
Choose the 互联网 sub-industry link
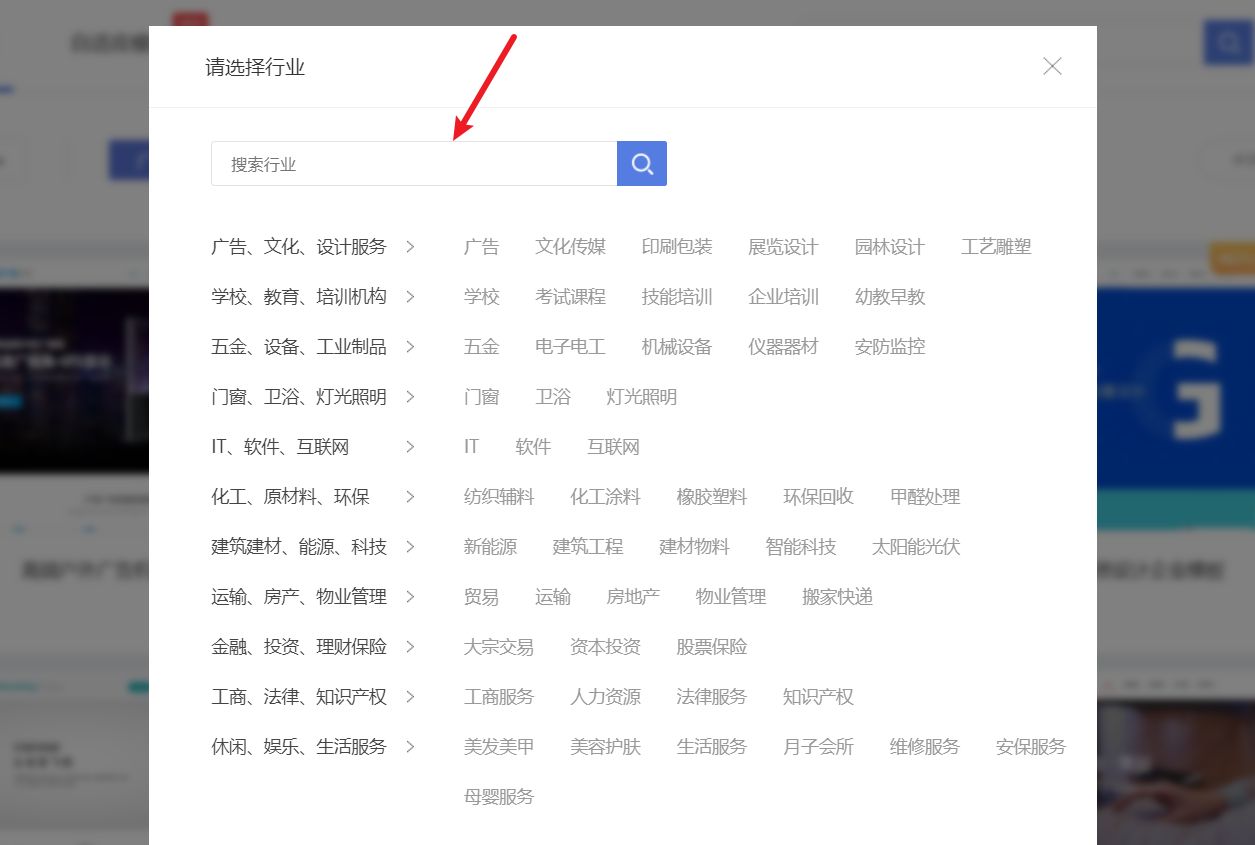click(613, 447)
